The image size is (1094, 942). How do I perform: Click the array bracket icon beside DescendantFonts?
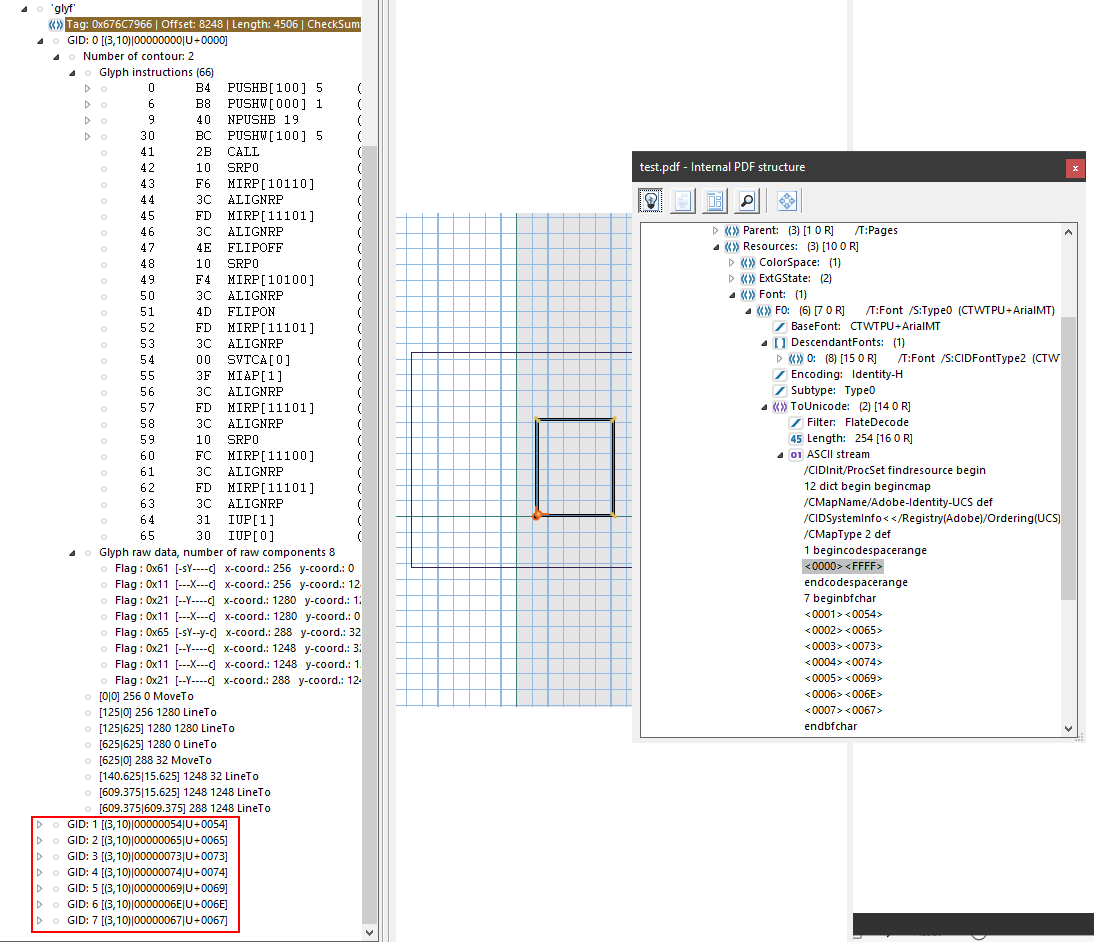(780, 342)
